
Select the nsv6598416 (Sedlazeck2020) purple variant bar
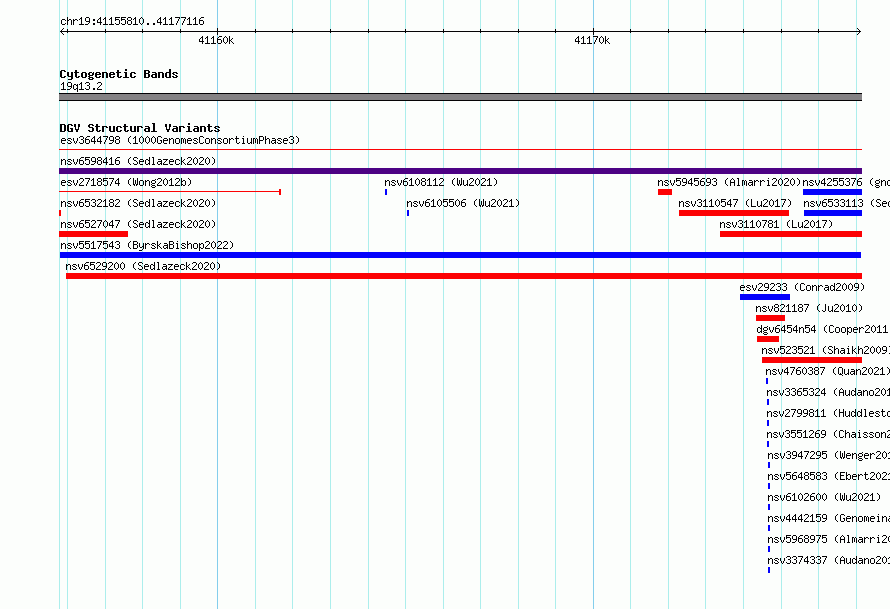click(x=460, y=171)
